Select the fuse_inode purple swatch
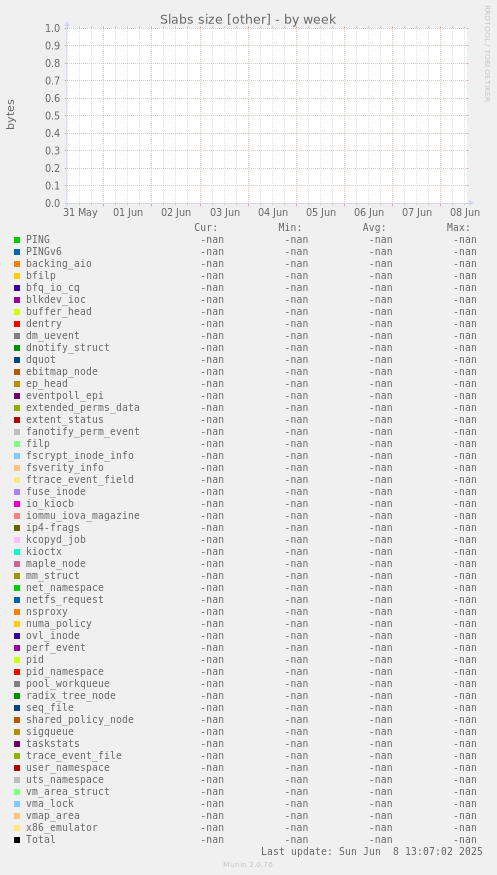Image resolution: width=497 pixels, height=875 pixels. click(x=17, y=492)
